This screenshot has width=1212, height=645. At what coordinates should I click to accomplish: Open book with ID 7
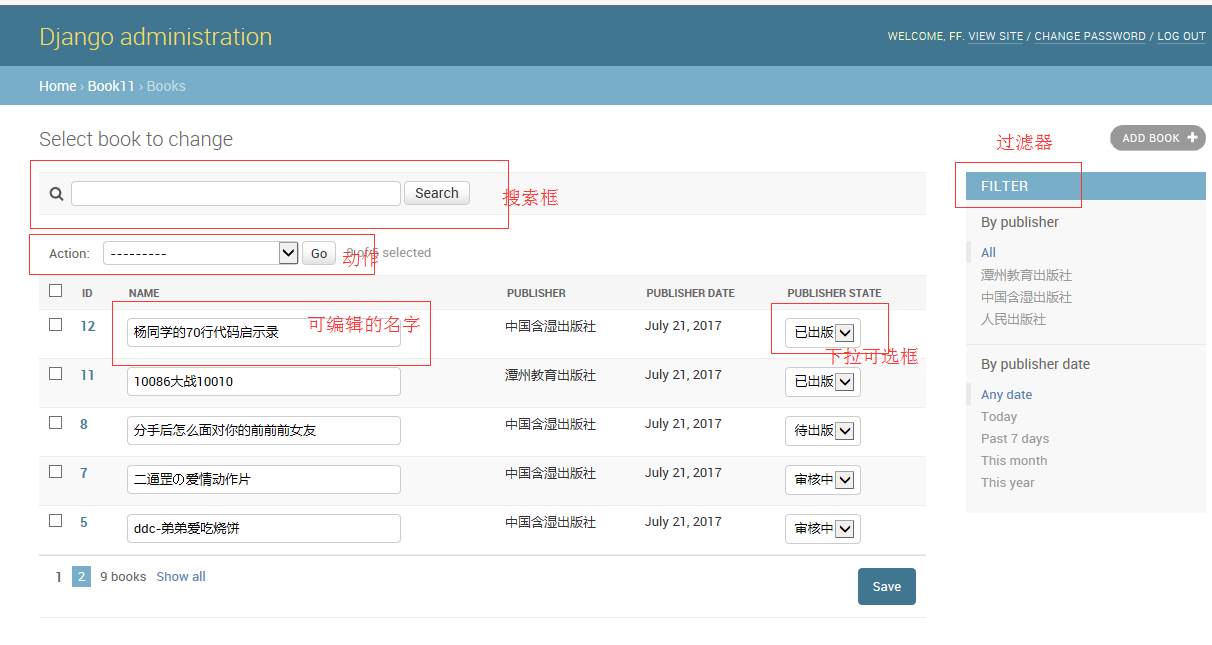pos(84,473)
